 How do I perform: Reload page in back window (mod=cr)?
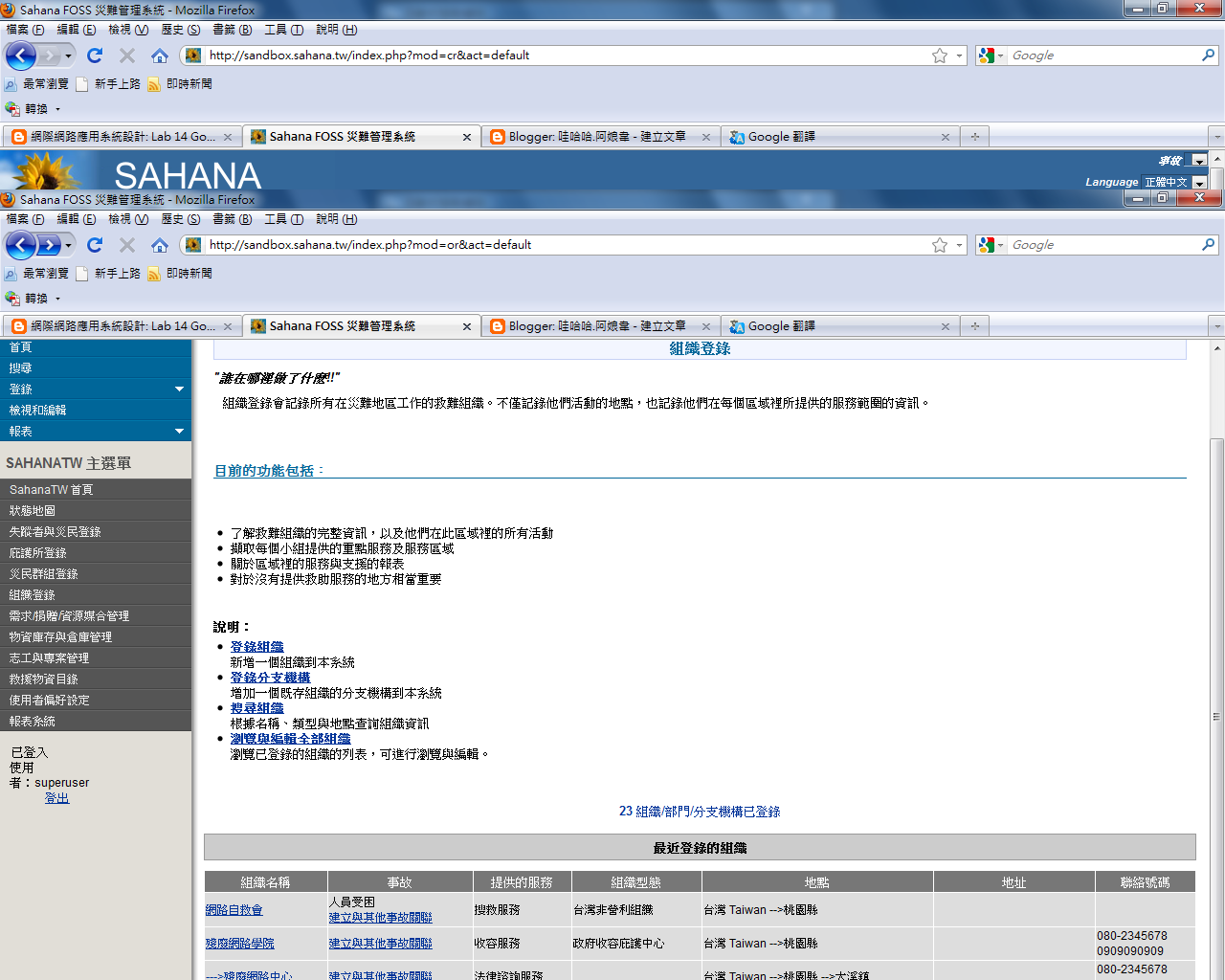click(x=95, y=56)
